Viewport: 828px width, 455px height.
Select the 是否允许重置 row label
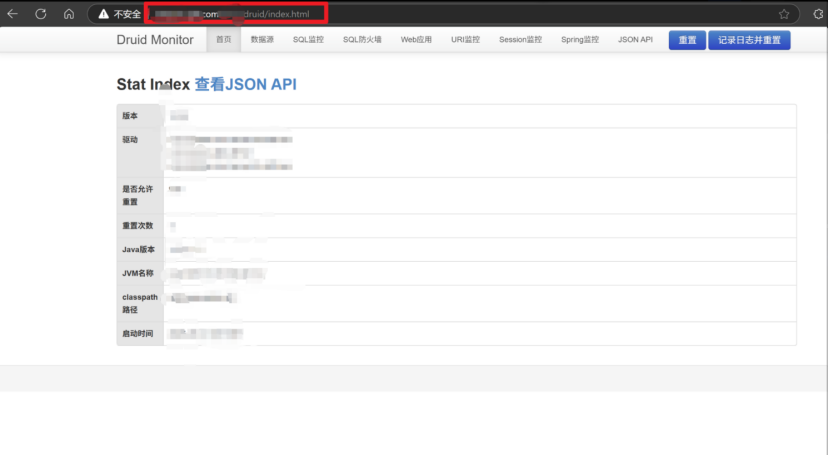(x=138, y=195)
